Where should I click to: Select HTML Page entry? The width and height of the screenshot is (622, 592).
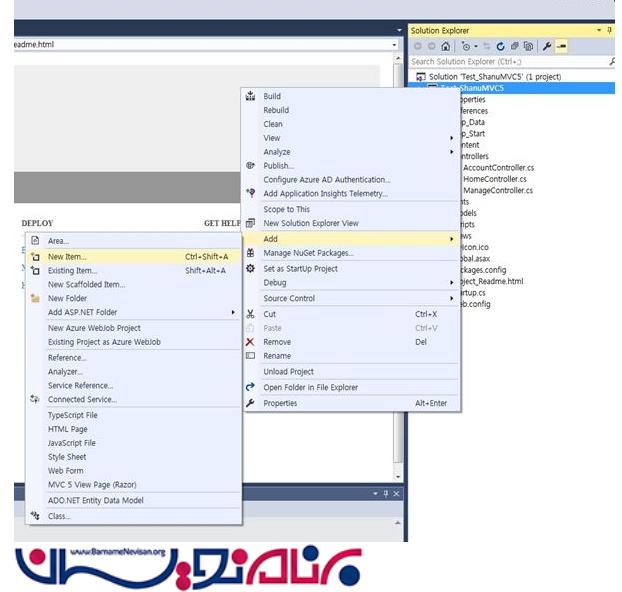coord(67,429)
